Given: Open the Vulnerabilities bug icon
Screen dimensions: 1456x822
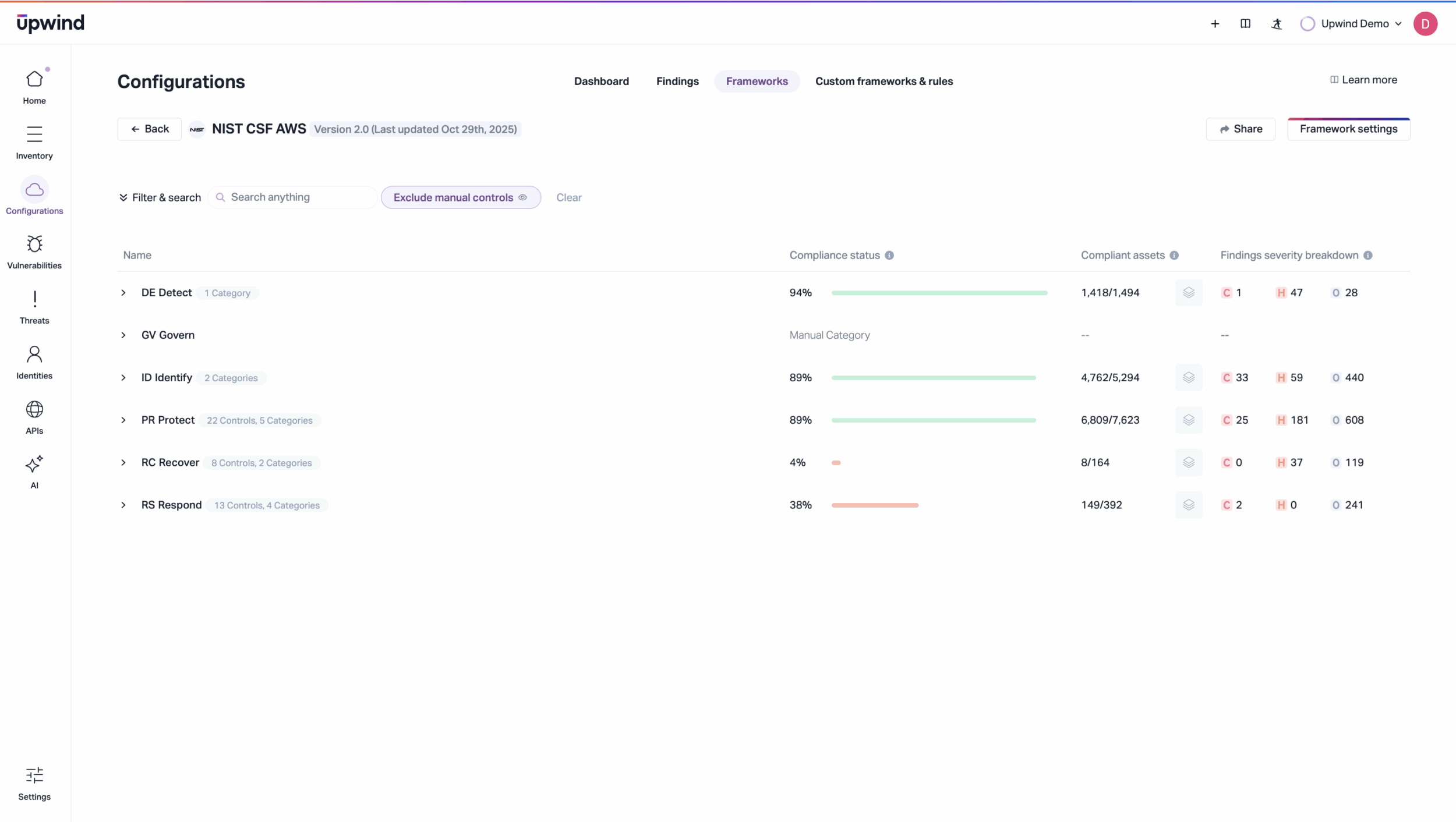Looking at the screenshot, I should point(34,244).
